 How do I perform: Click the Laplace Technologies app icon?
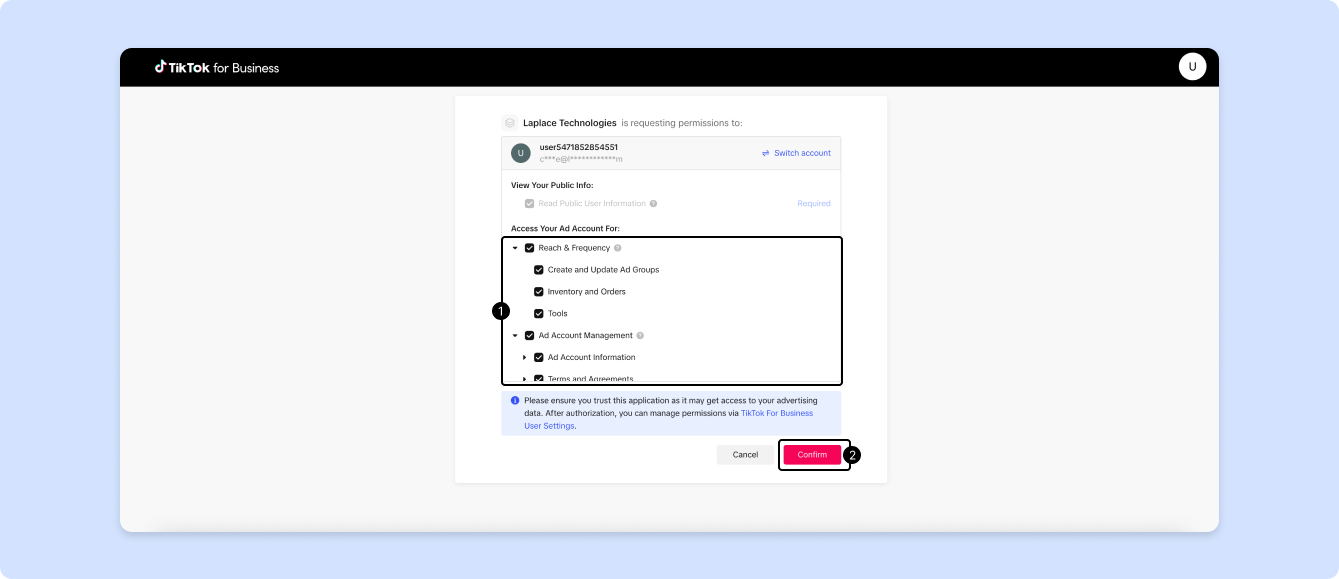[x=510, y=123]
